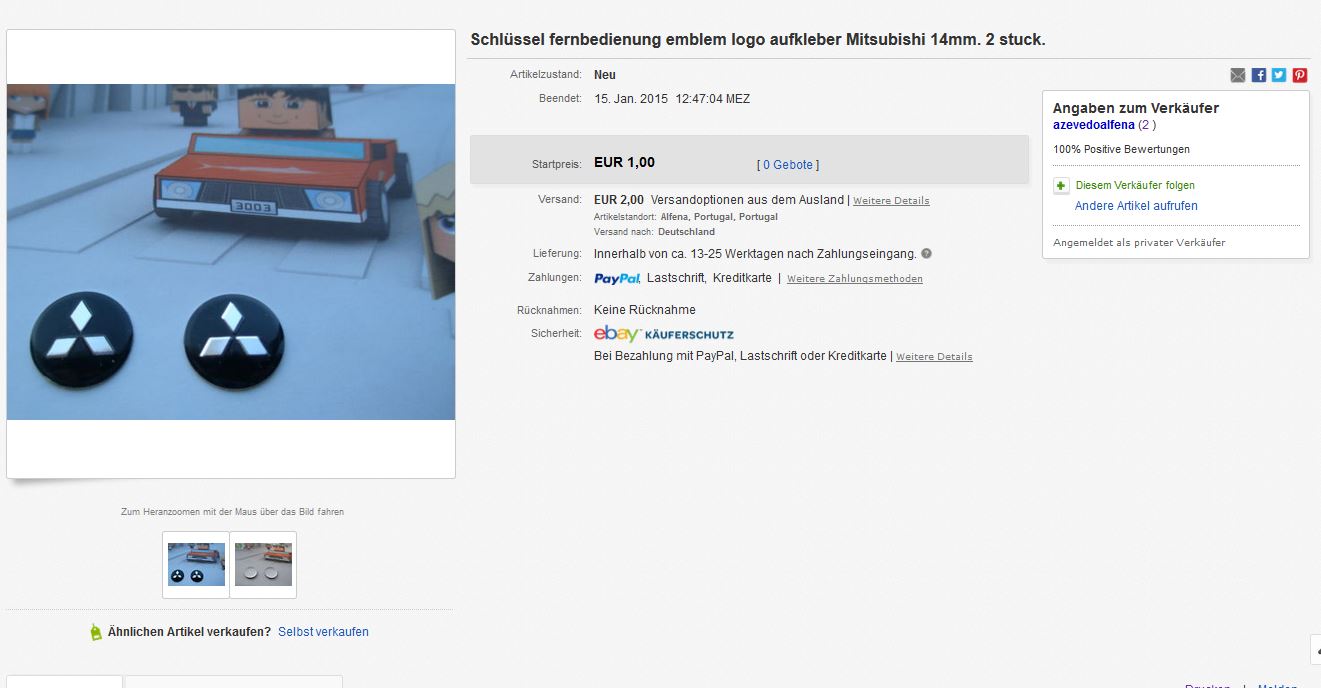The width and height of the screenshot is (1321, 688).
Task: Click the green price tag sell icon
Action: point(96,632)
